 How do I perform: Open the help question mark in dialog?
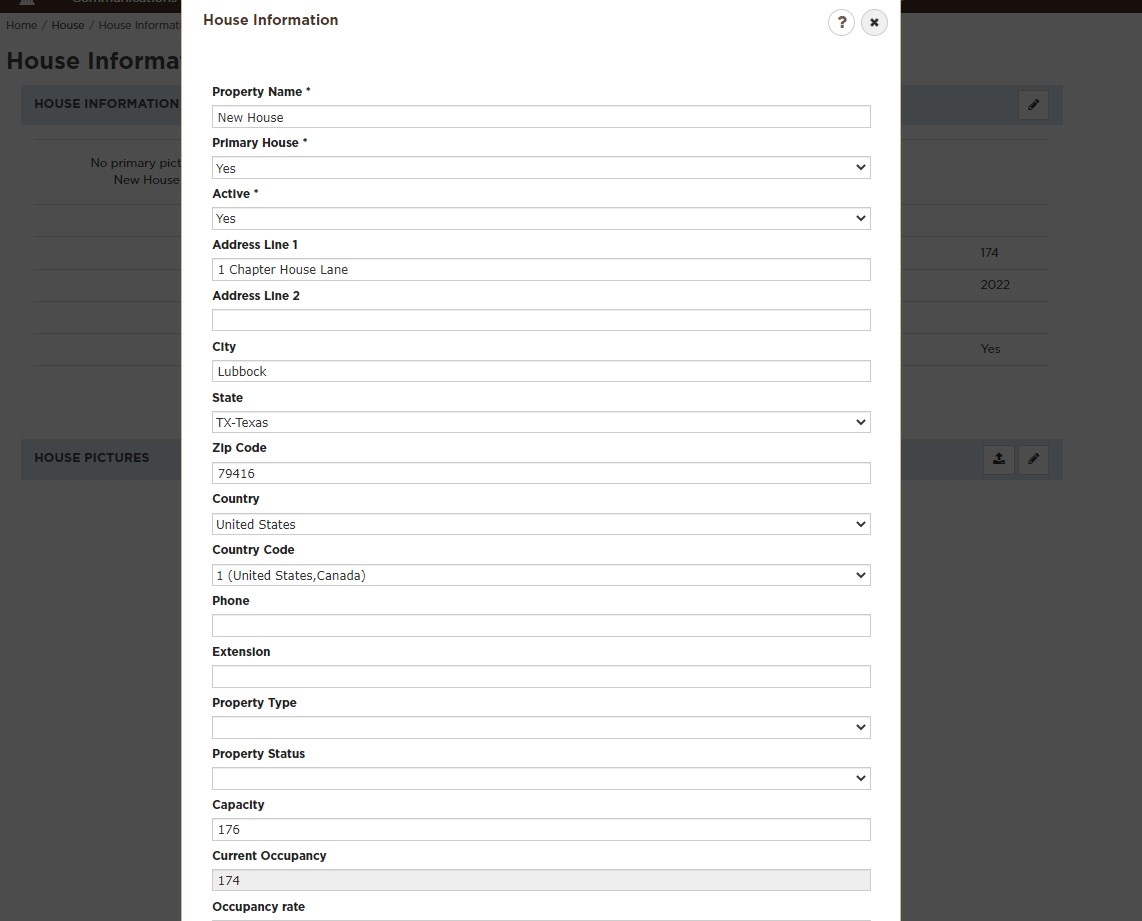click(841, 23)
